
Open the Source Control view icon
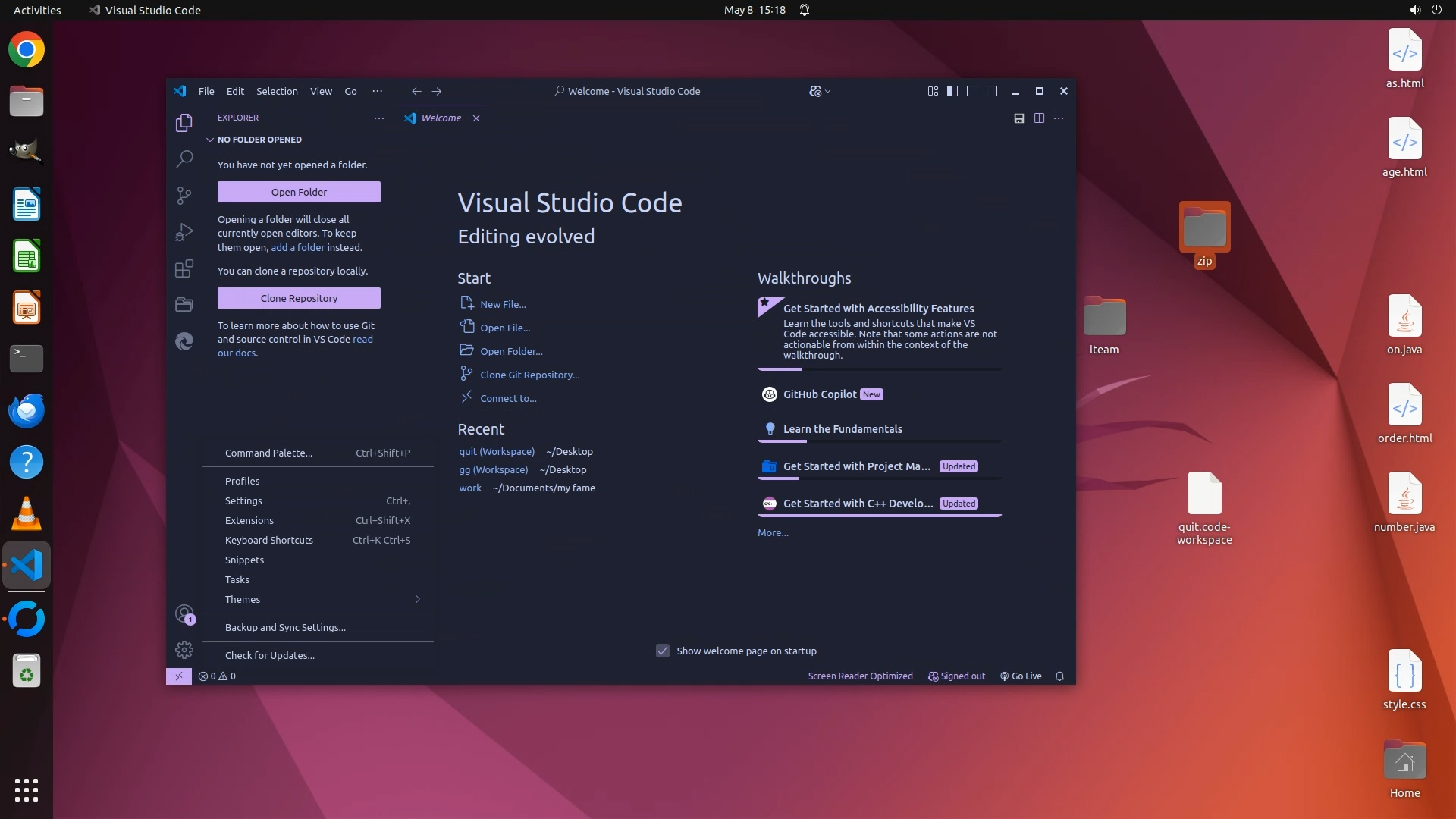184,196
